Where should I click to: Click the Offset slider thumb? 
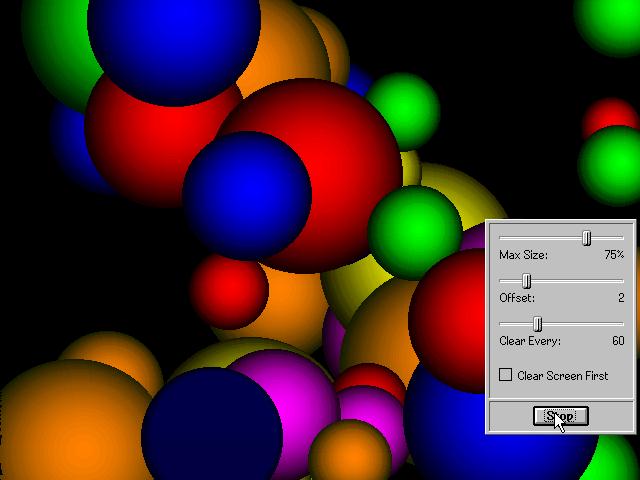click(x=527, y=281)
